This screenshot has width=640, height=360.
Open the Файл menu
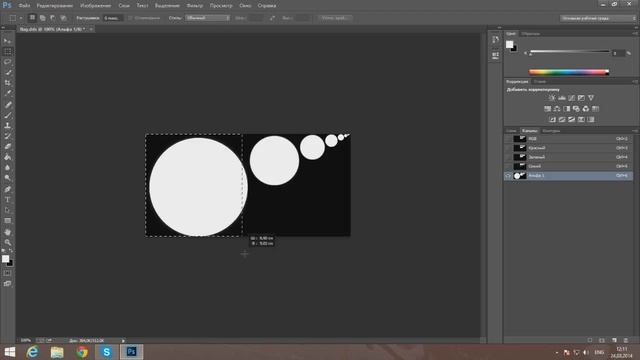[24, 6]
